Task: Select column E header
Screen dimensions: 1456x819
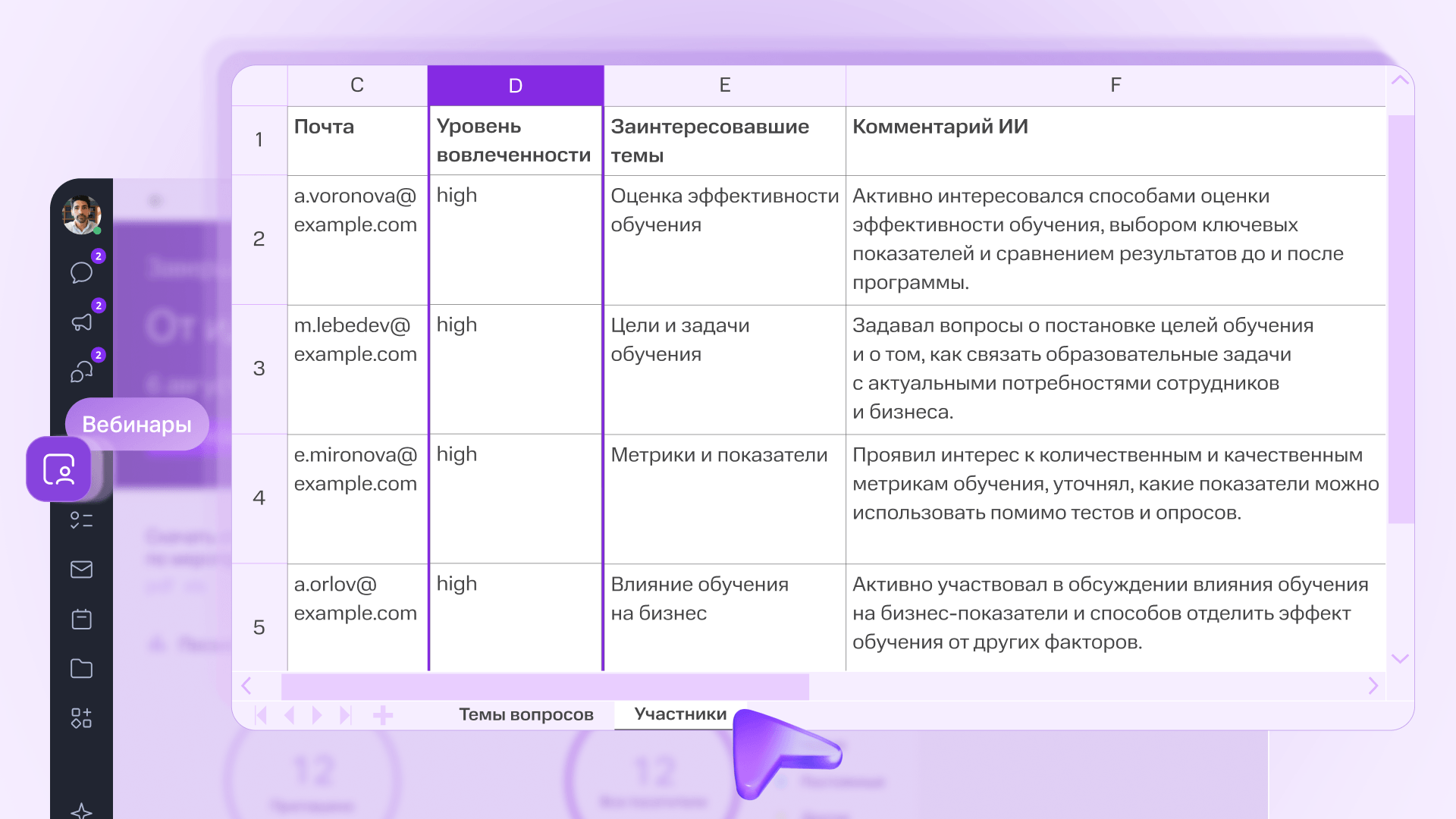Action: (725, 86)
